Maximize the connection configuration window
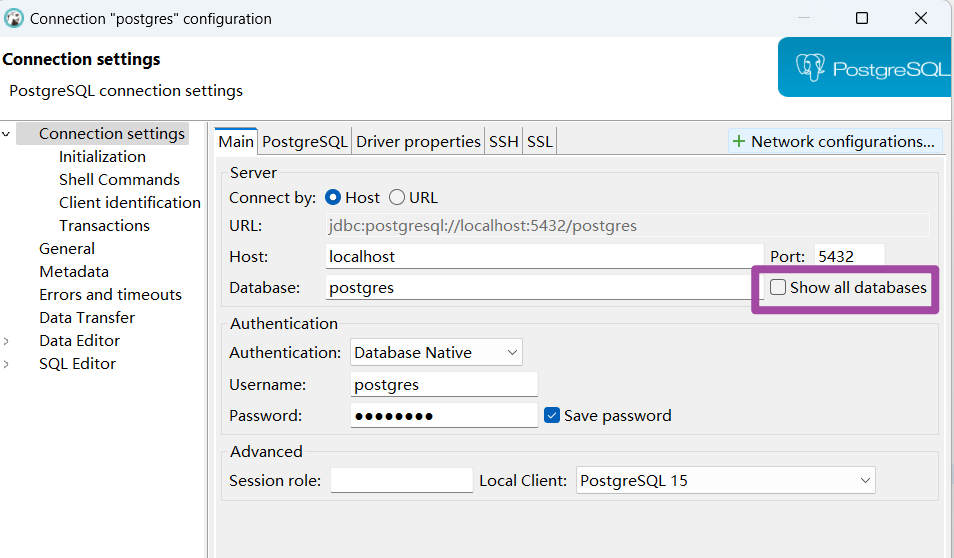Screen dimensions: 954x558 click(862, 18)
